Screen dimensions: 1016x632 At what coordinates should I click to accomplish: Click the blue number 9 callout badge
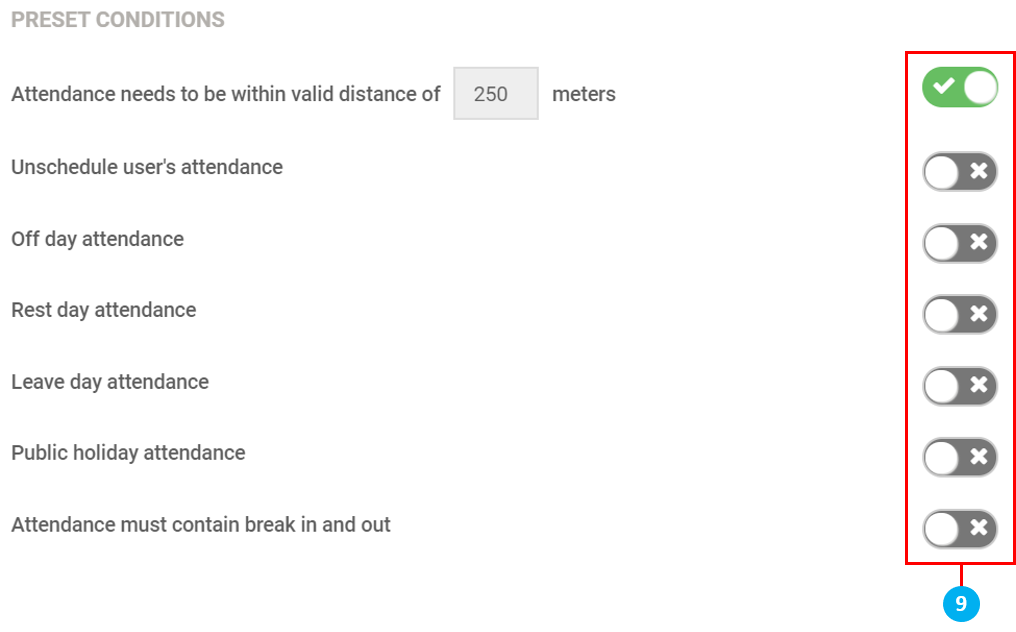pyautogui.click(x=961, y=604)
